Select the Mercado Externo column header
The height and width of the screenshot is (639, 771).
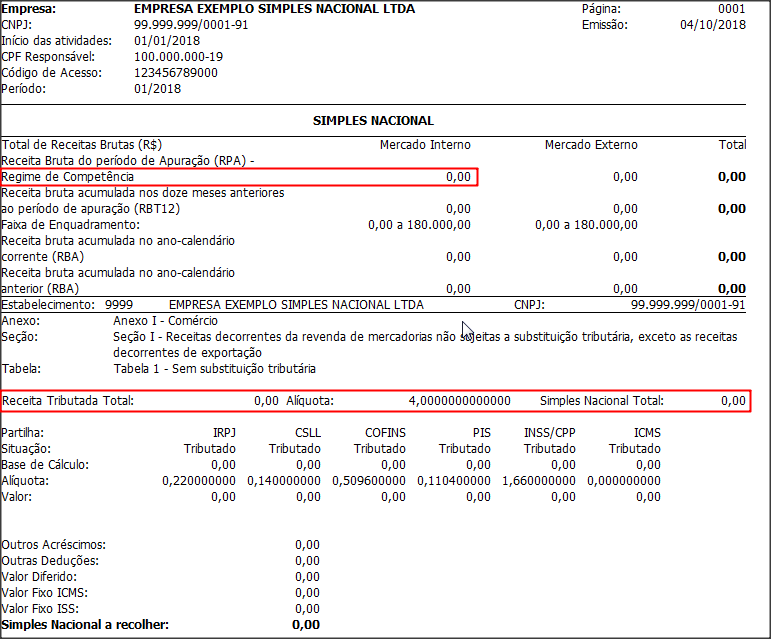tap(591, 145)
